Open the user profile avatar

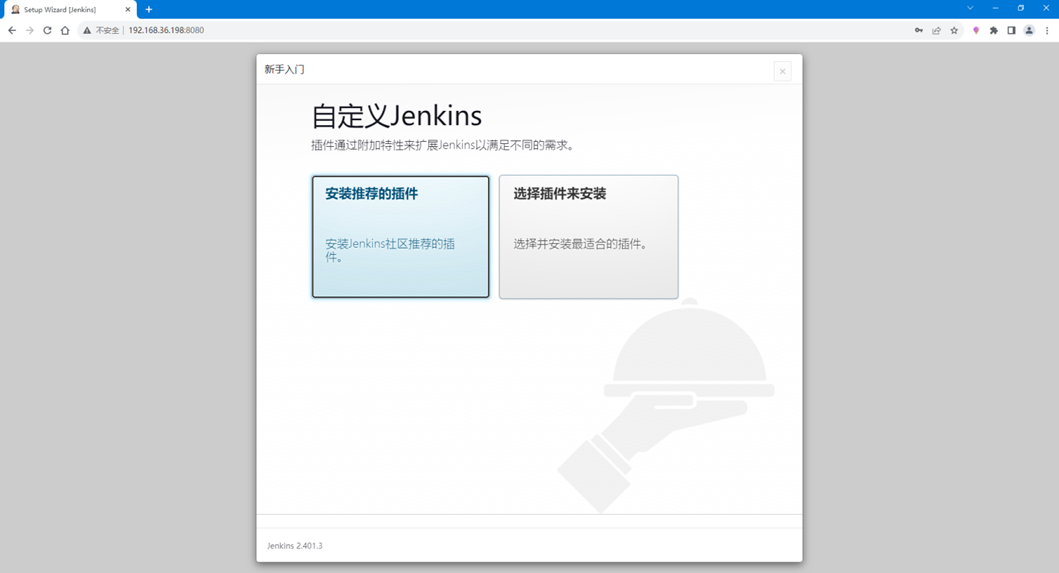pyautogui.click(x=1029, y=30)
